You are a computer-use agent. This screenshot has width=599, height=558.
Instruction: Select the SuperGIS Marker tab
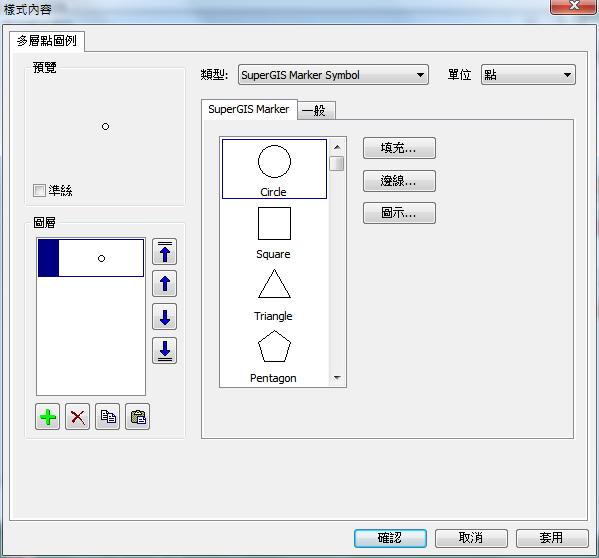[x=249, y=110]
